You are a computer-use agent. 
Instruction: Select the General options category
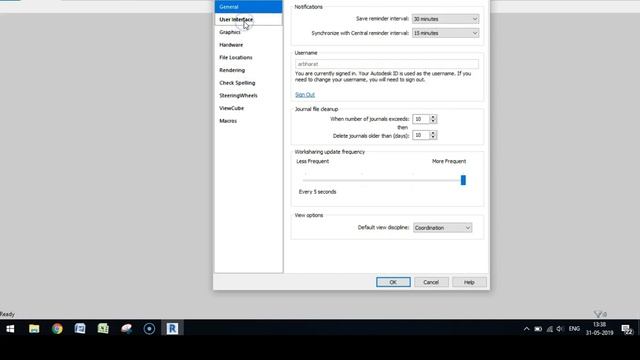tap(249, 7)
